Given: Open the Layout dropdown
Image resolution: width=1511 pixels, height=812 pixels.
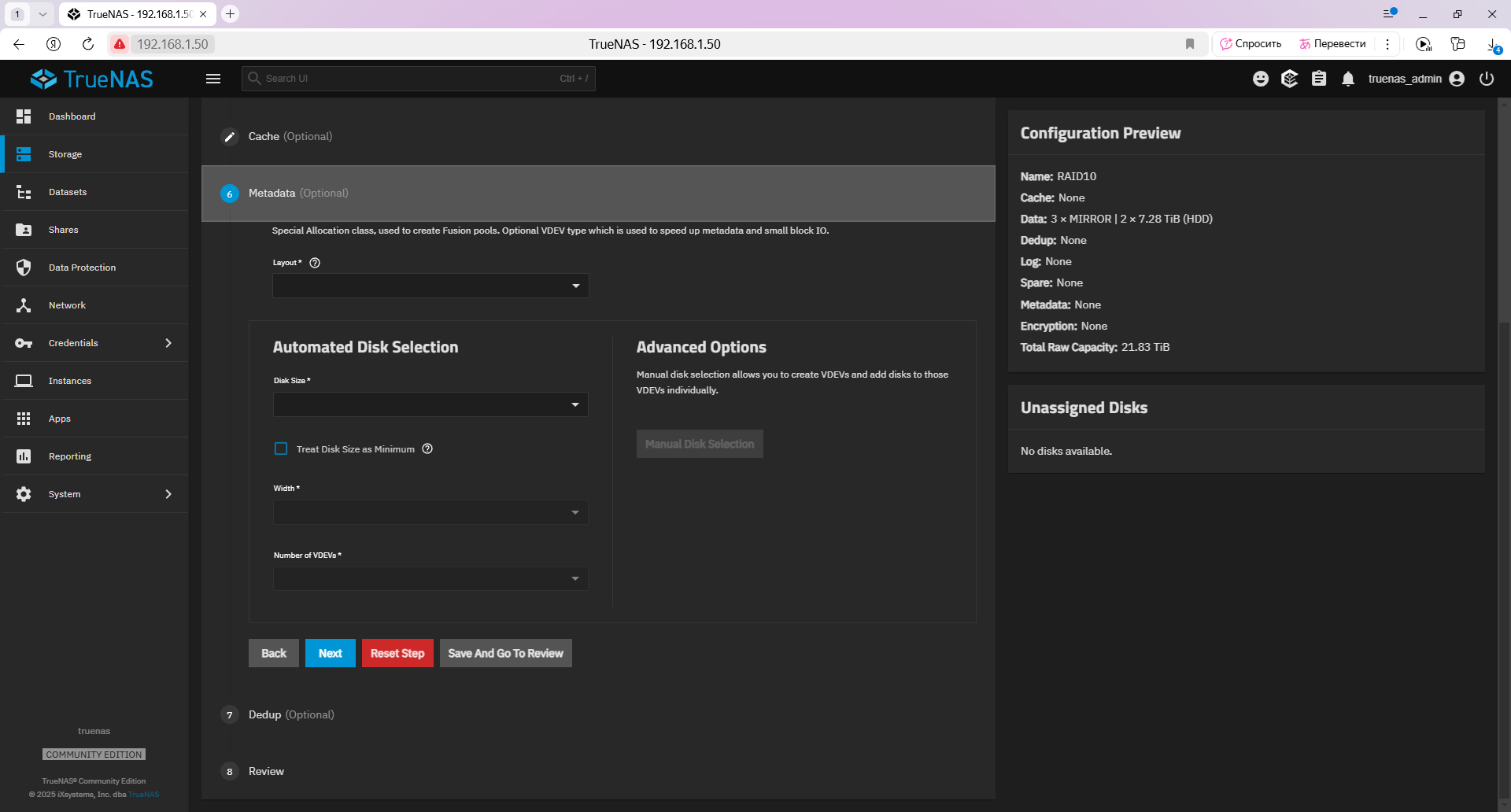Looking at the screenshot, I should (x=430, y=286).
